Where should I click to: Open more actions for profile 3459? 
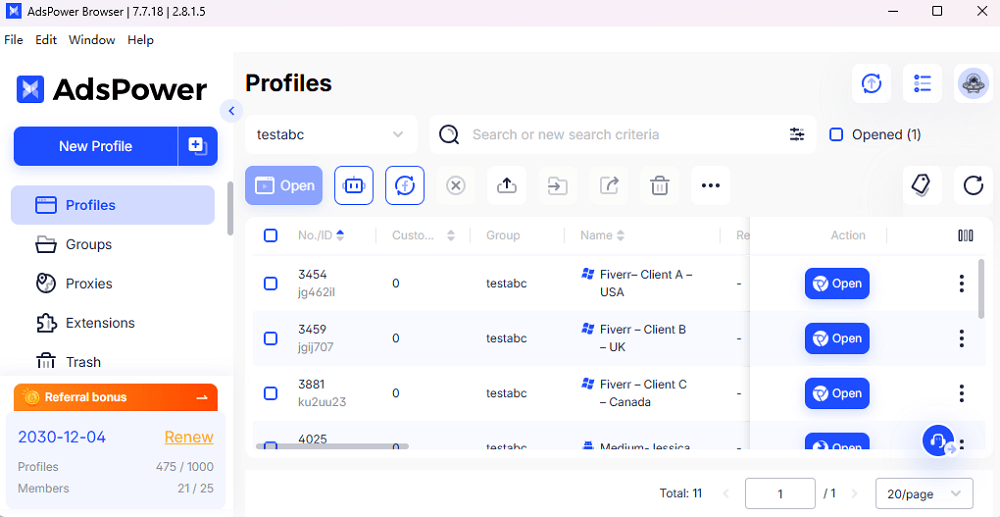click(961, 338)
